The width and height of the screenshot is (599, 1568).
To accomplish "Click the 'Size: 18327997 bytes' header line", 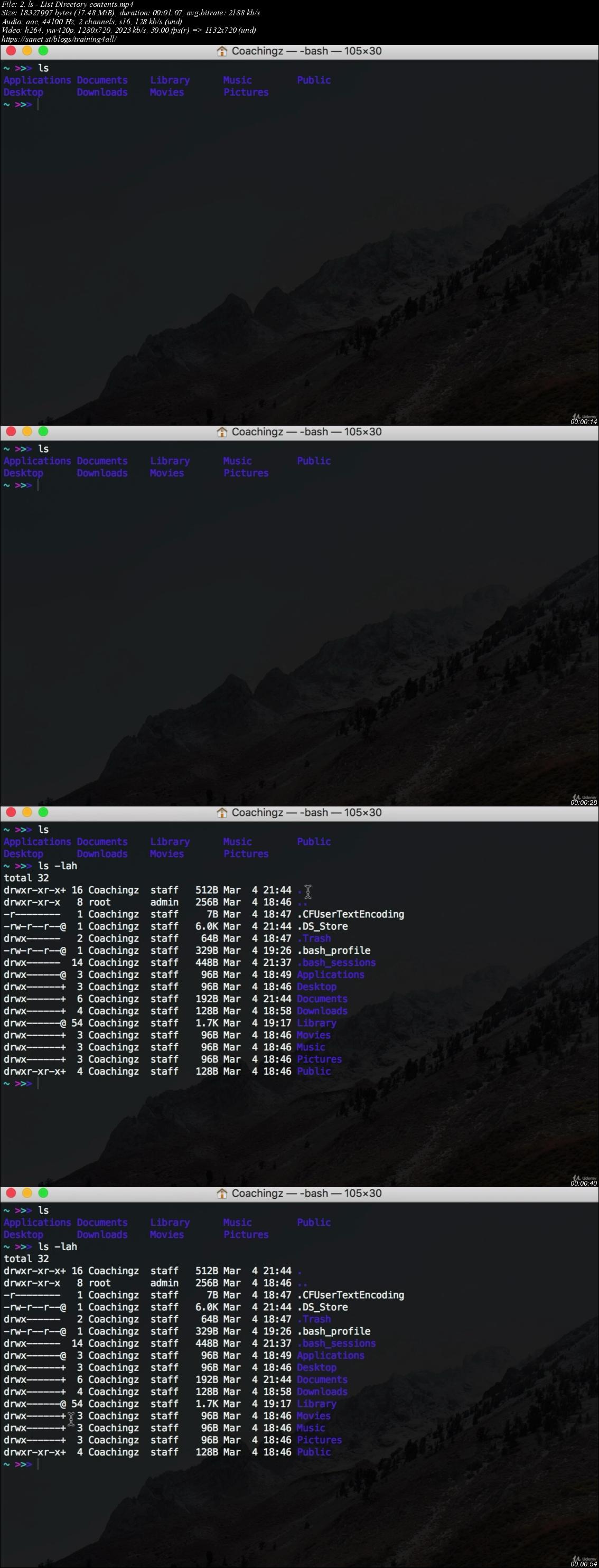I will click(130, 13).
